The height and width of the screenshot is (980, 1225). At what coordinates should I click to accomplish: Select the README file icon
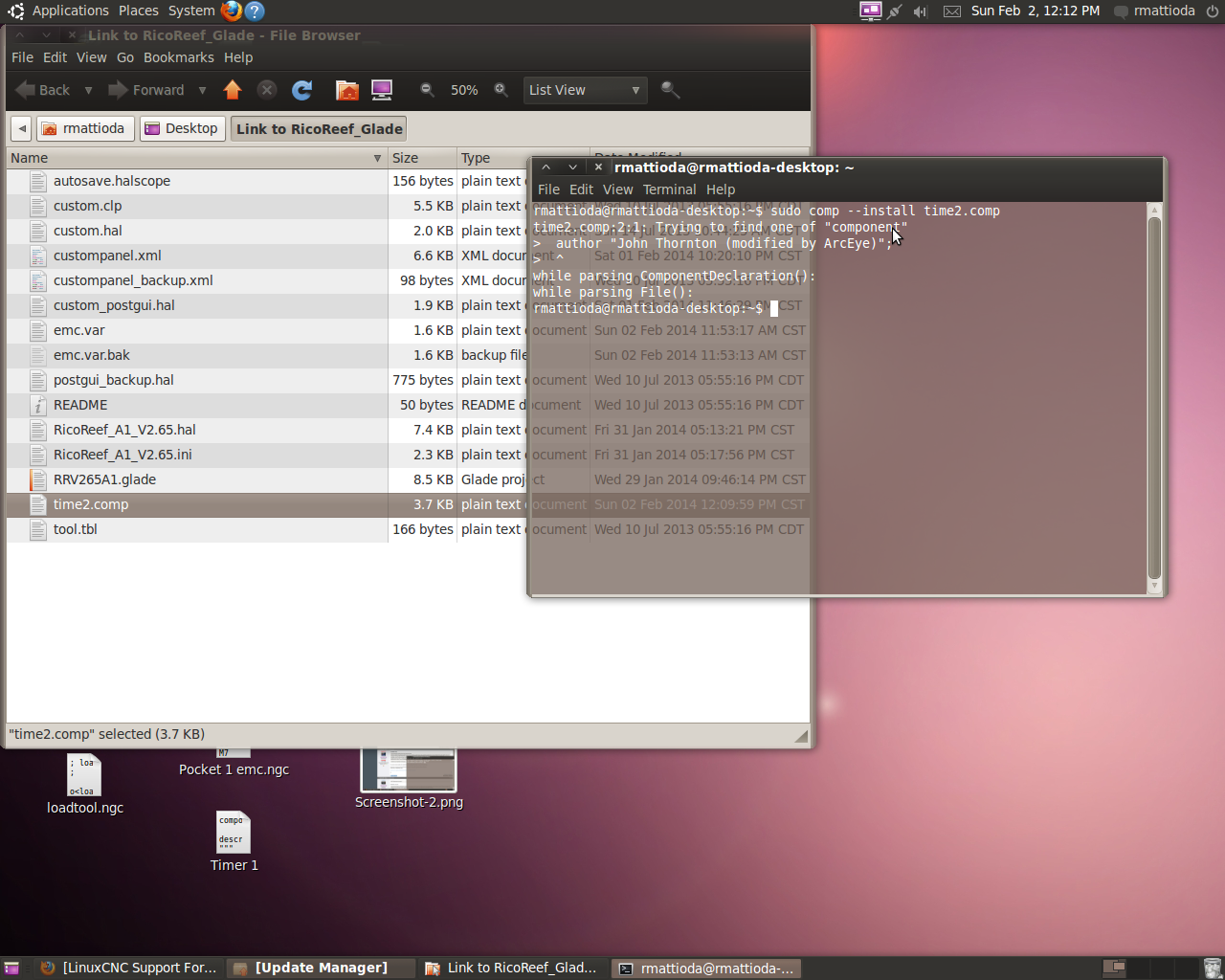38,405
